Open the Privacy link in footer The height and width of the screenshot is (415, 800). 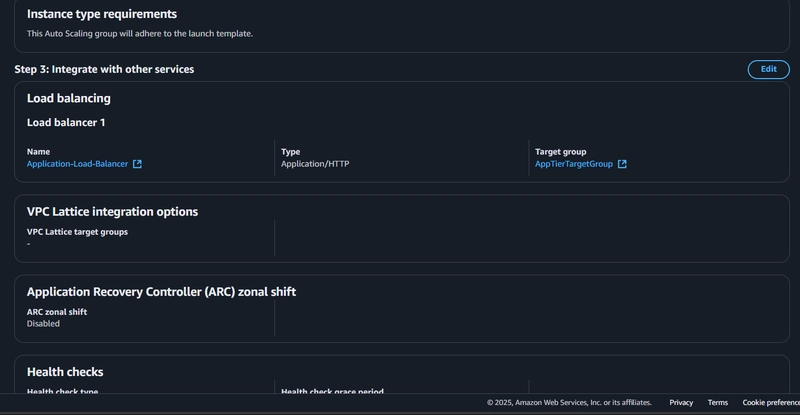coord(681,403)
